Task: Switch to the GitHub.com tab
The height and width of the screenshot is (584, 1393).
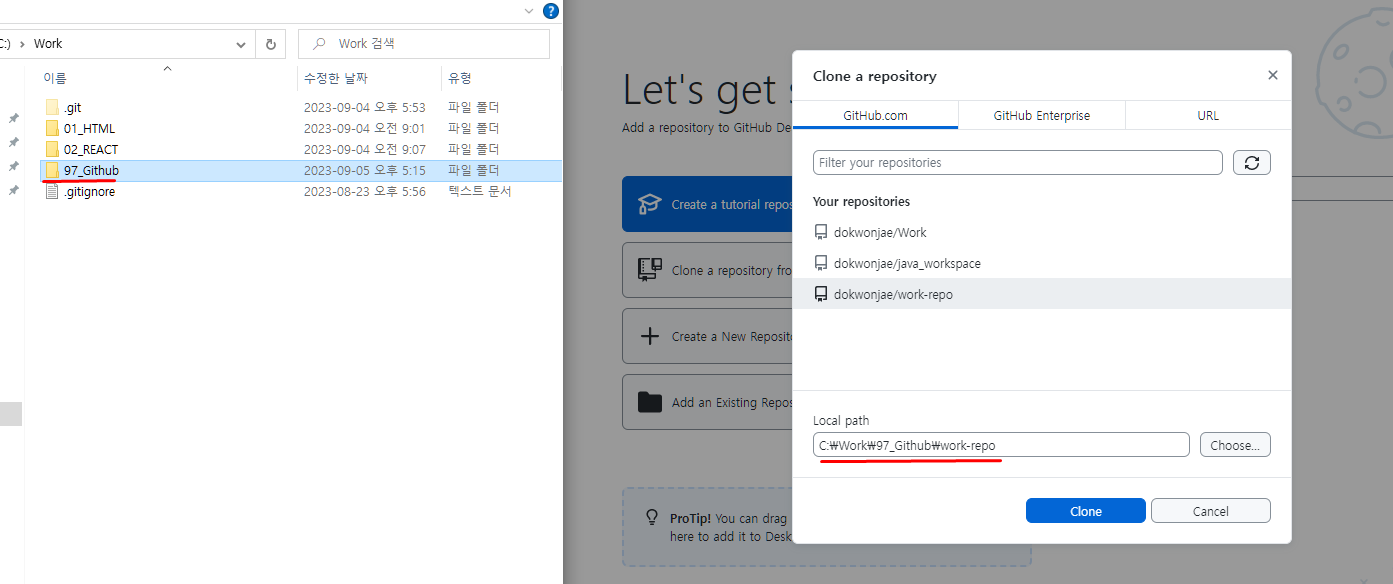Action: 875,115
